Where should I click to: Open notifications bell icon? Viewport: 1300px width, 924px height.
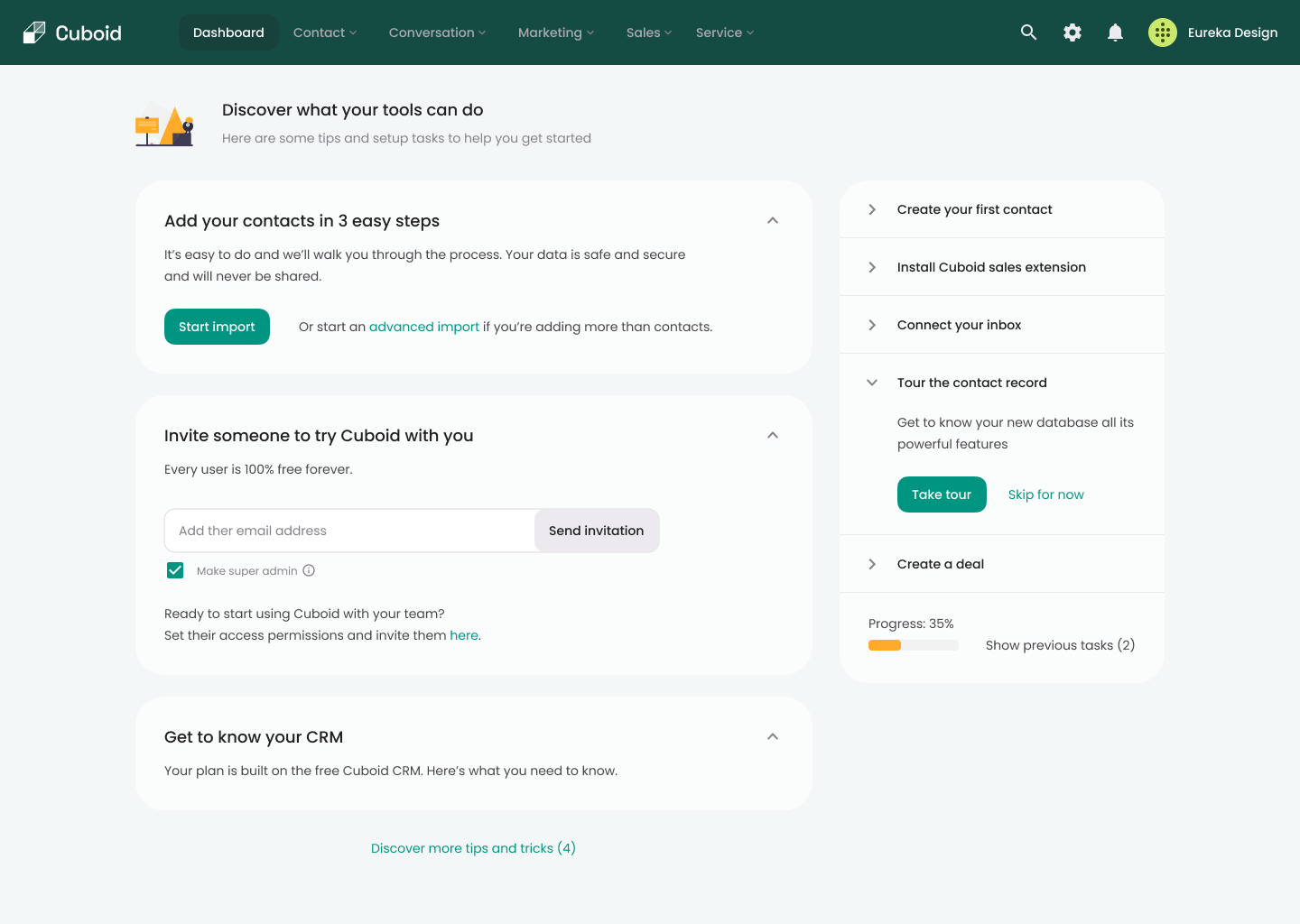1115,32
